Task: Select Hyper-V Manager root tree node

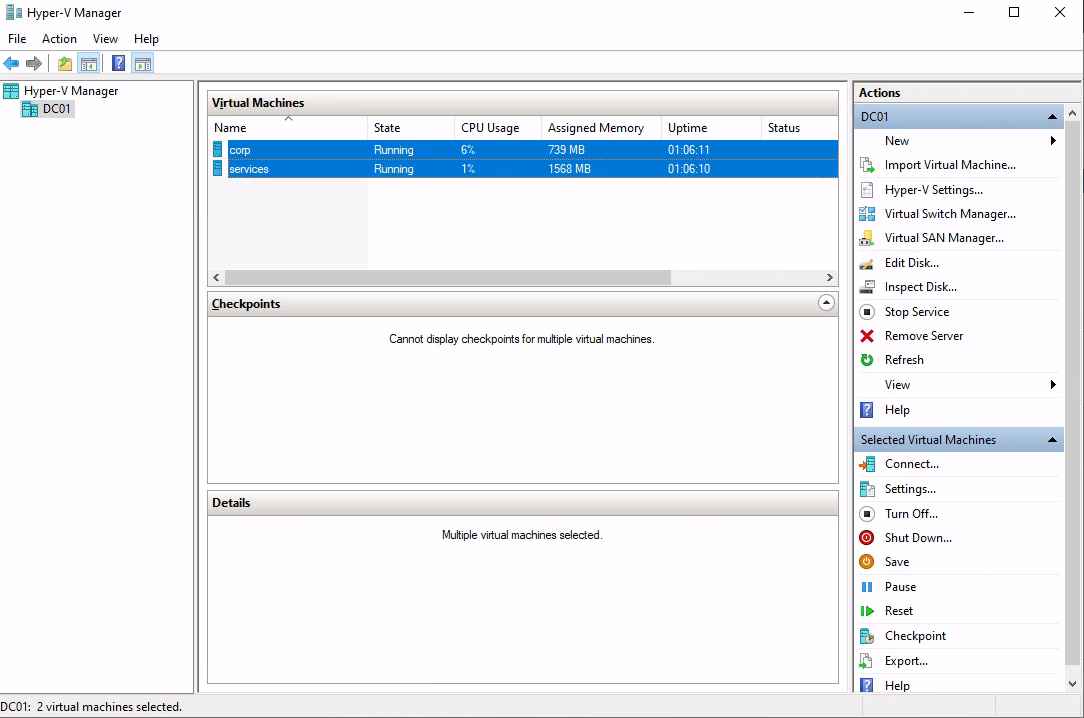Action: point(71,91)
